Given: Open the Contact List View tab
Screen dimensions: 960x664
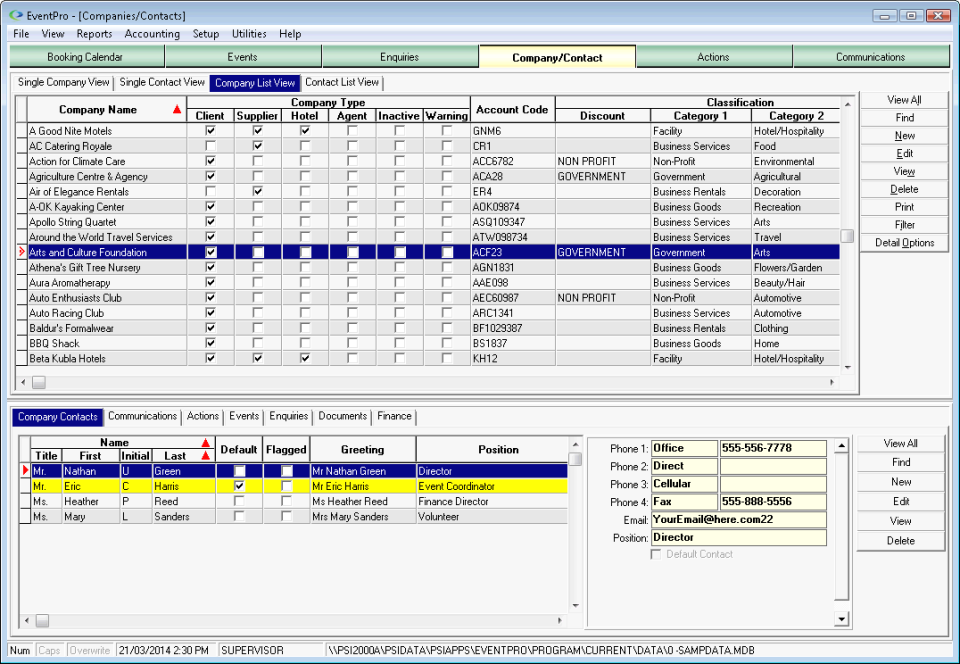Looking at the screenshot, I should pyautogui.click(x=342, y=82).
